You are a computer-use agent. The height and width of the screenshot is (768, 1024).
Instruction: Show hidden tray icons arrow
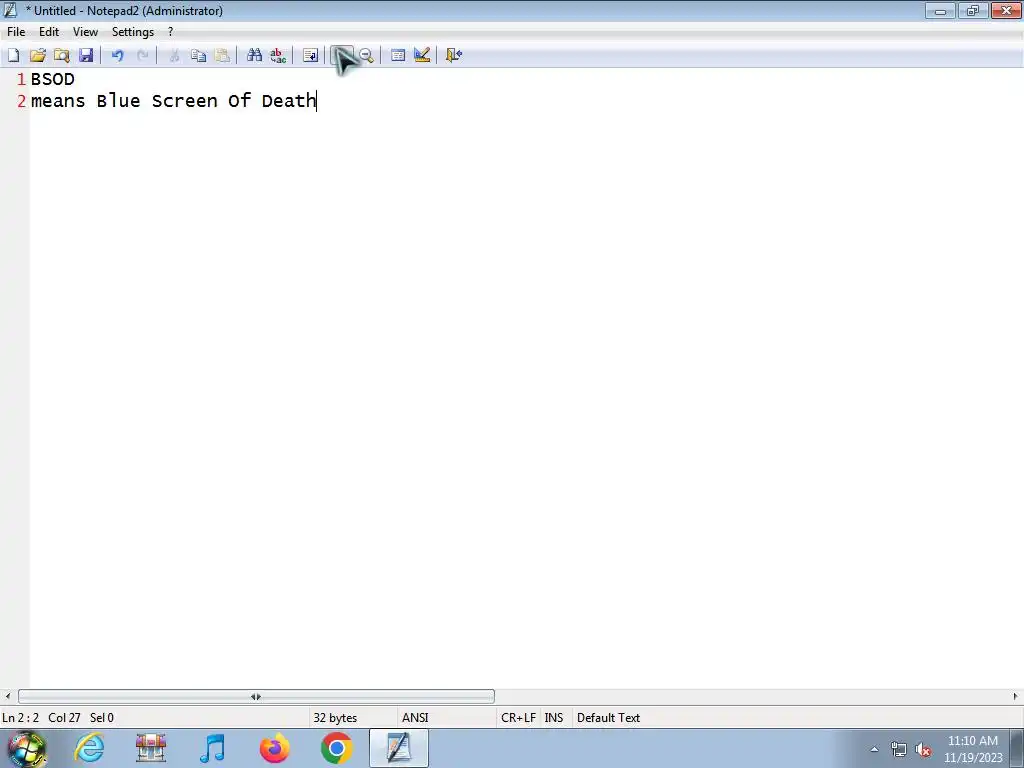click(x=874, y=750)
